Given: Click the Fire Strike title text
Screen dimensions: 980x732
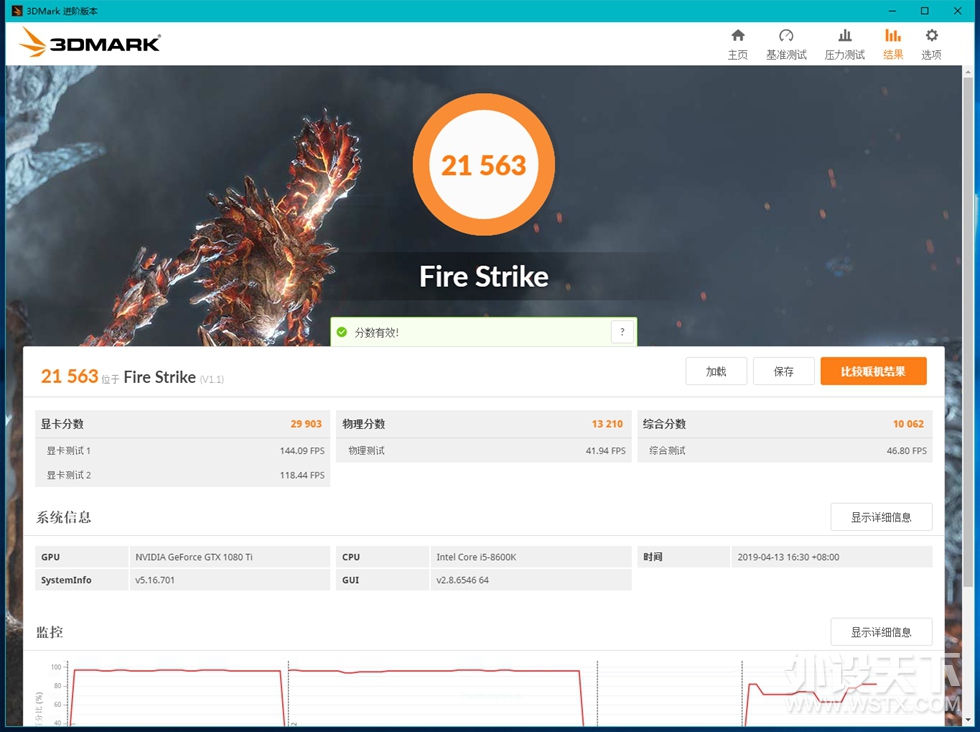Looking at the screenshot, I should (484, 276).
